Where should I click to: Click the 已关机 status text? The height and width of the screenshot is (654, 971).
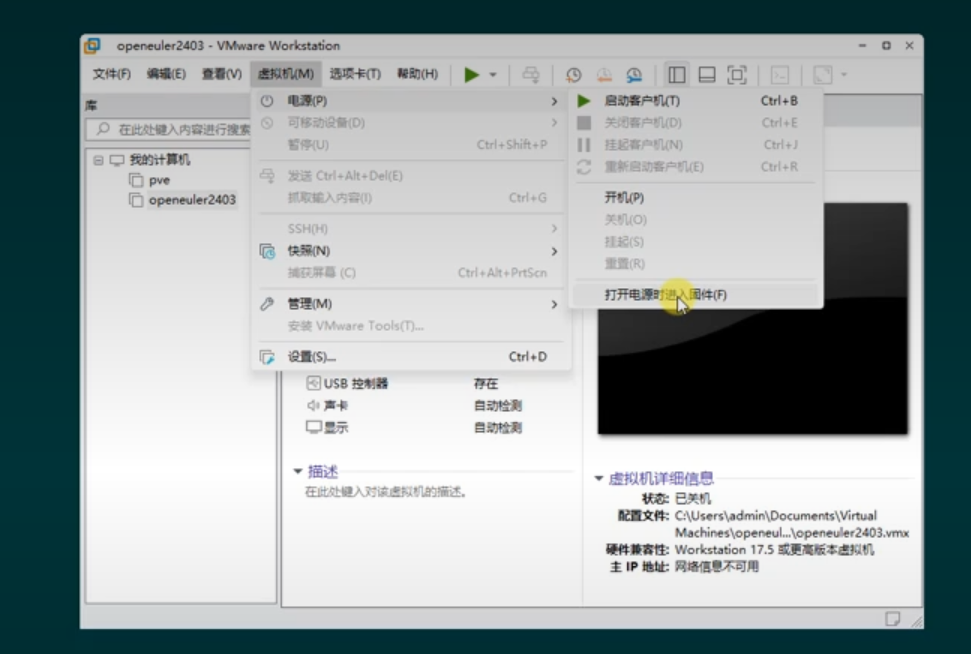click(x=693, y=499)
